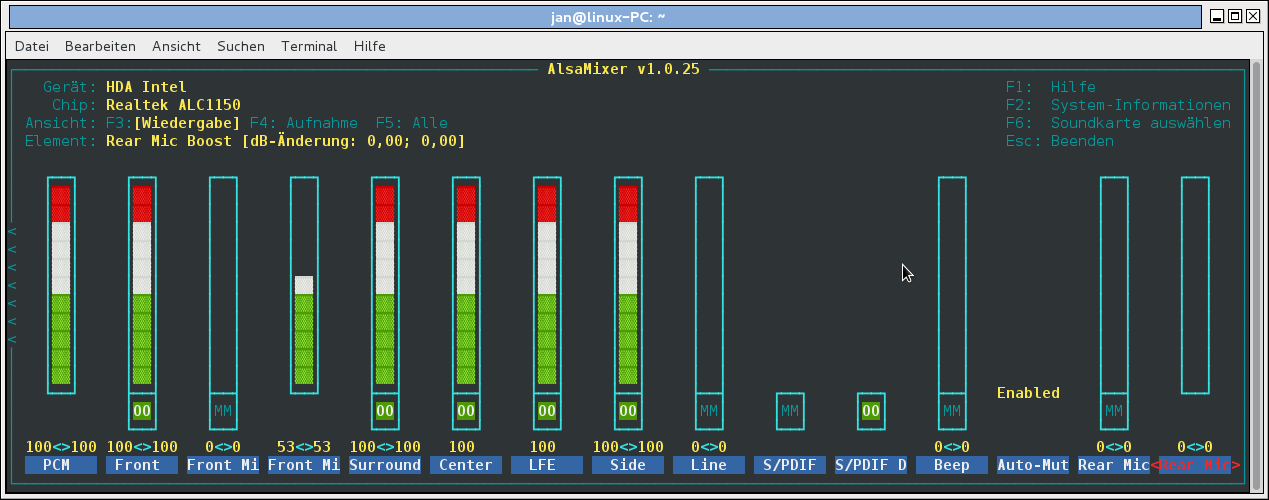Select the PCM channel label
Image resolution: width=1269 pixels, height=500 pixels.
61,465
